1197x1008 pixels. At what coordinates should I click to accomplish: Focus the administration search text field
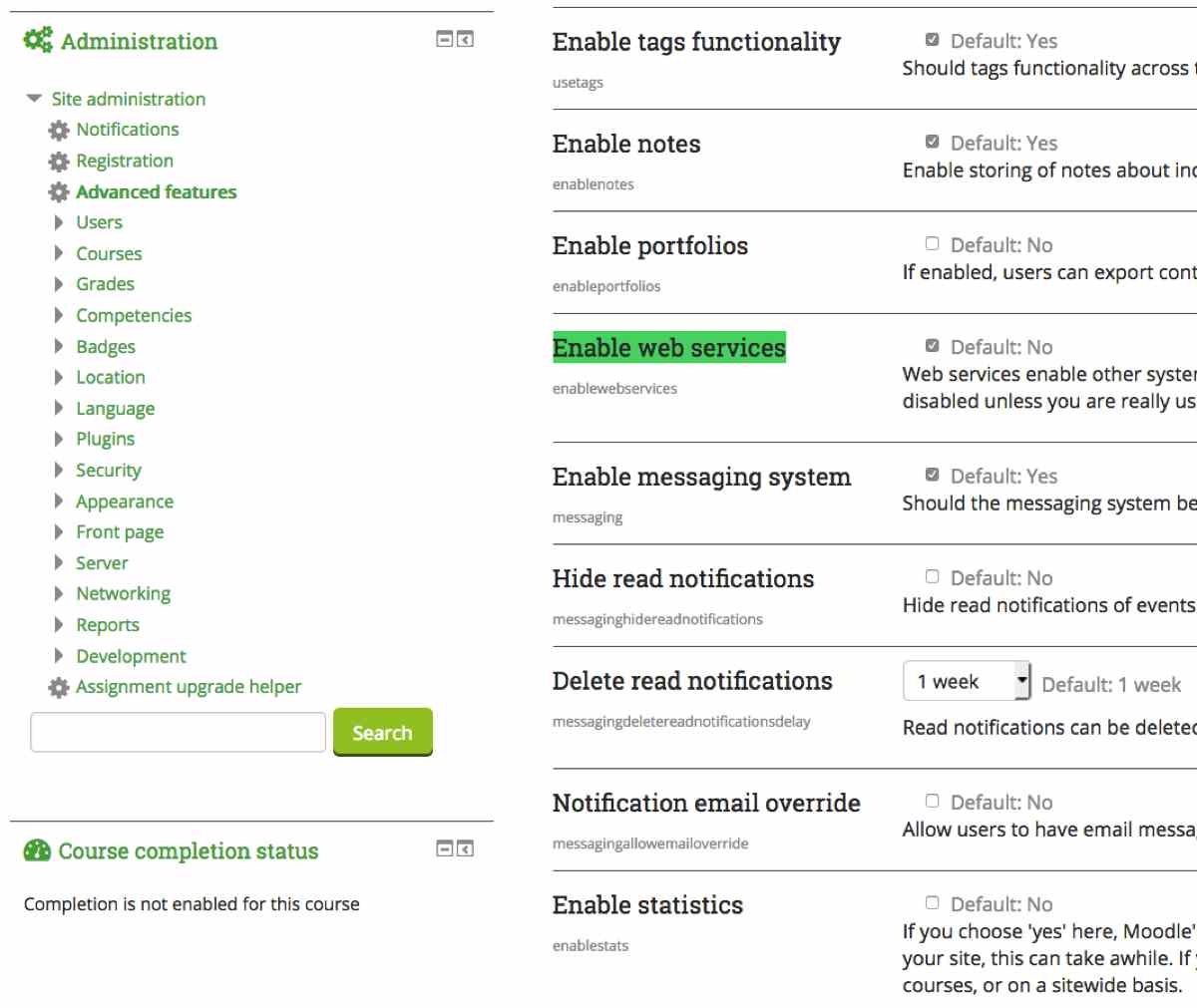(179, 733)
